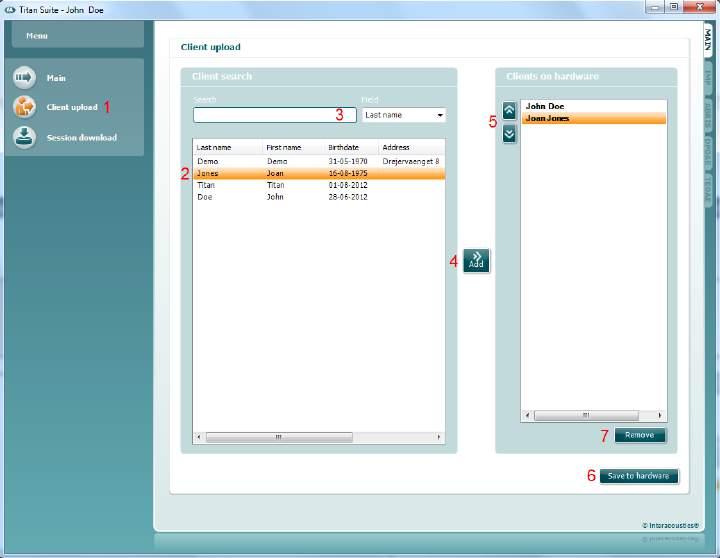Image resolution: width=720 pixels, height=558 pixels.
Task: Add selected client with the Add button
Action: coord(476,260)
